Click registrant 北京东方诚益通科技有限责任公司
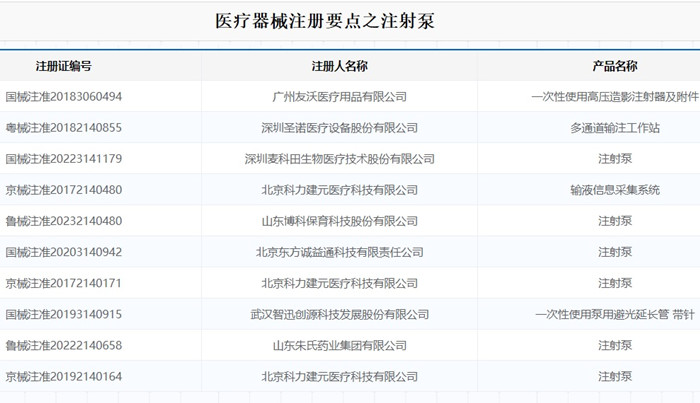The width and height of the screenshot is (700, 403). pyautogui.click(x=339, y=252)
